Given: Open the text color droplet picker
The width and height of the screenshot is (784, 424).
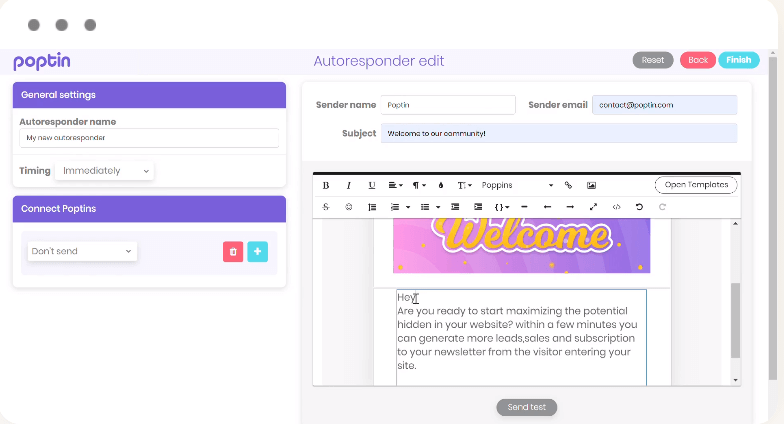Looking at the screenshot, I should (x=441, y=186).
